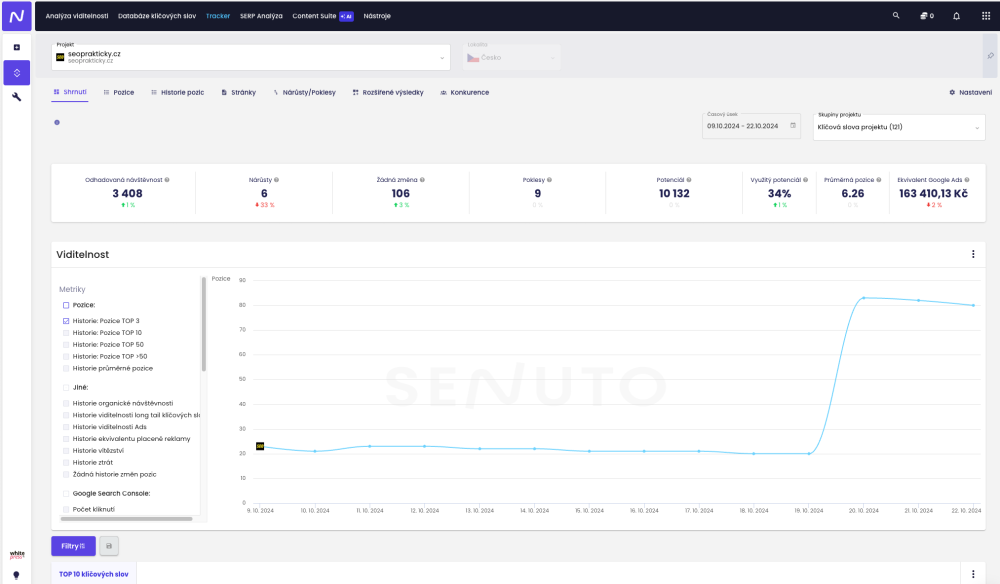Click vertical scrollbar of Metriky list
Screen dimensions: 1000x584
(x=204, y=324)
